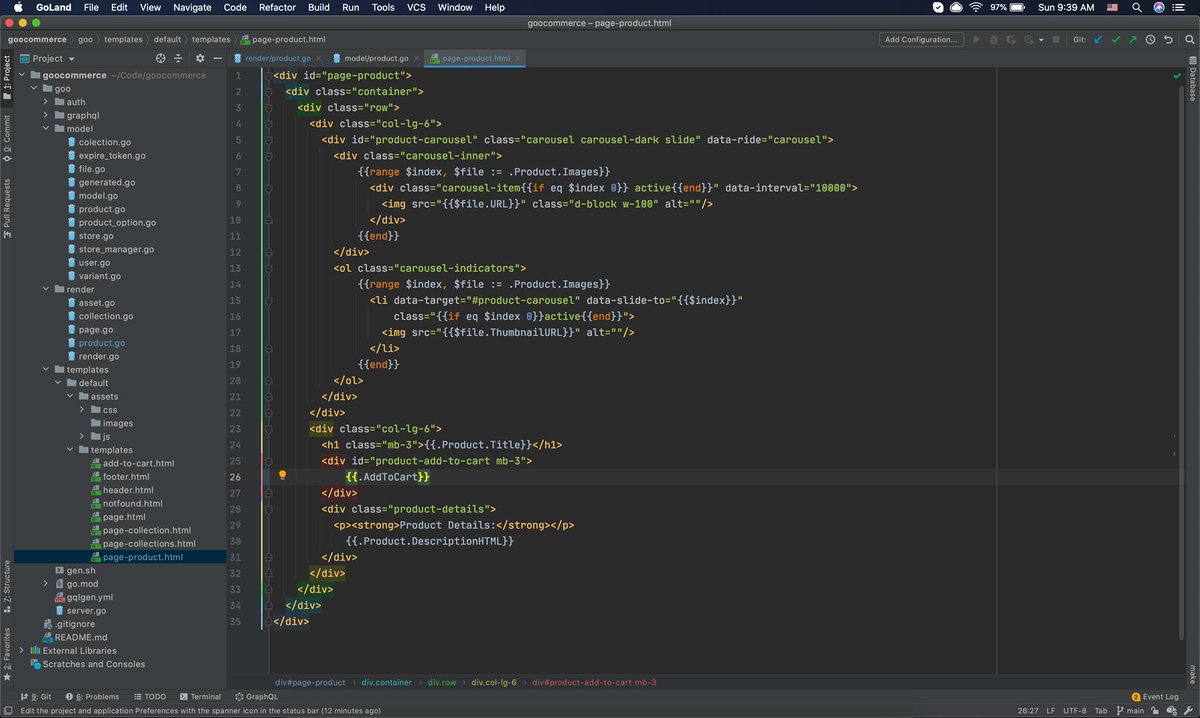The image size is (1200, 718).
Task: Open the Refactor menu
Action: point(277,7)
